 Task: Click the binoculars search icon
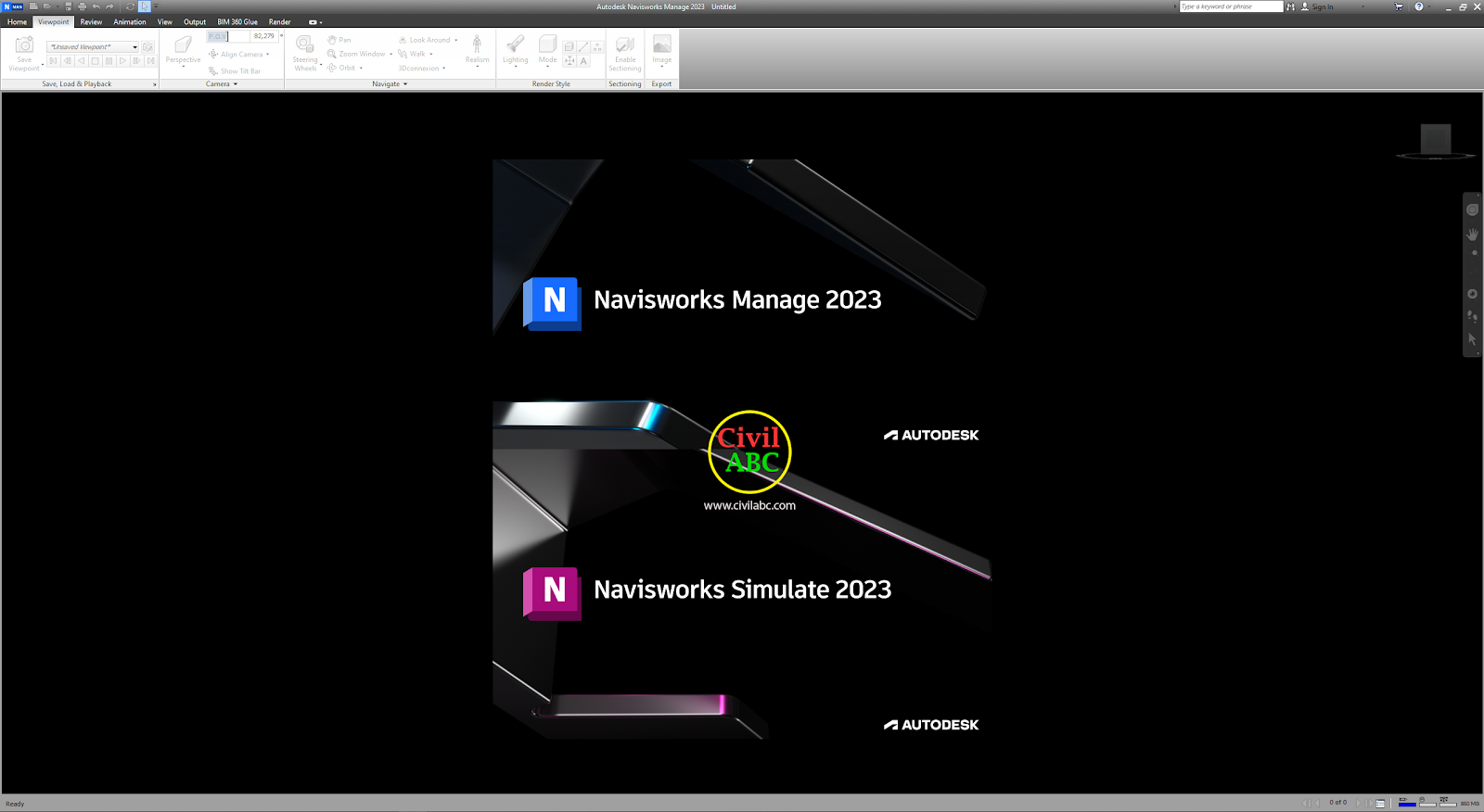[x=1290, y=6]
